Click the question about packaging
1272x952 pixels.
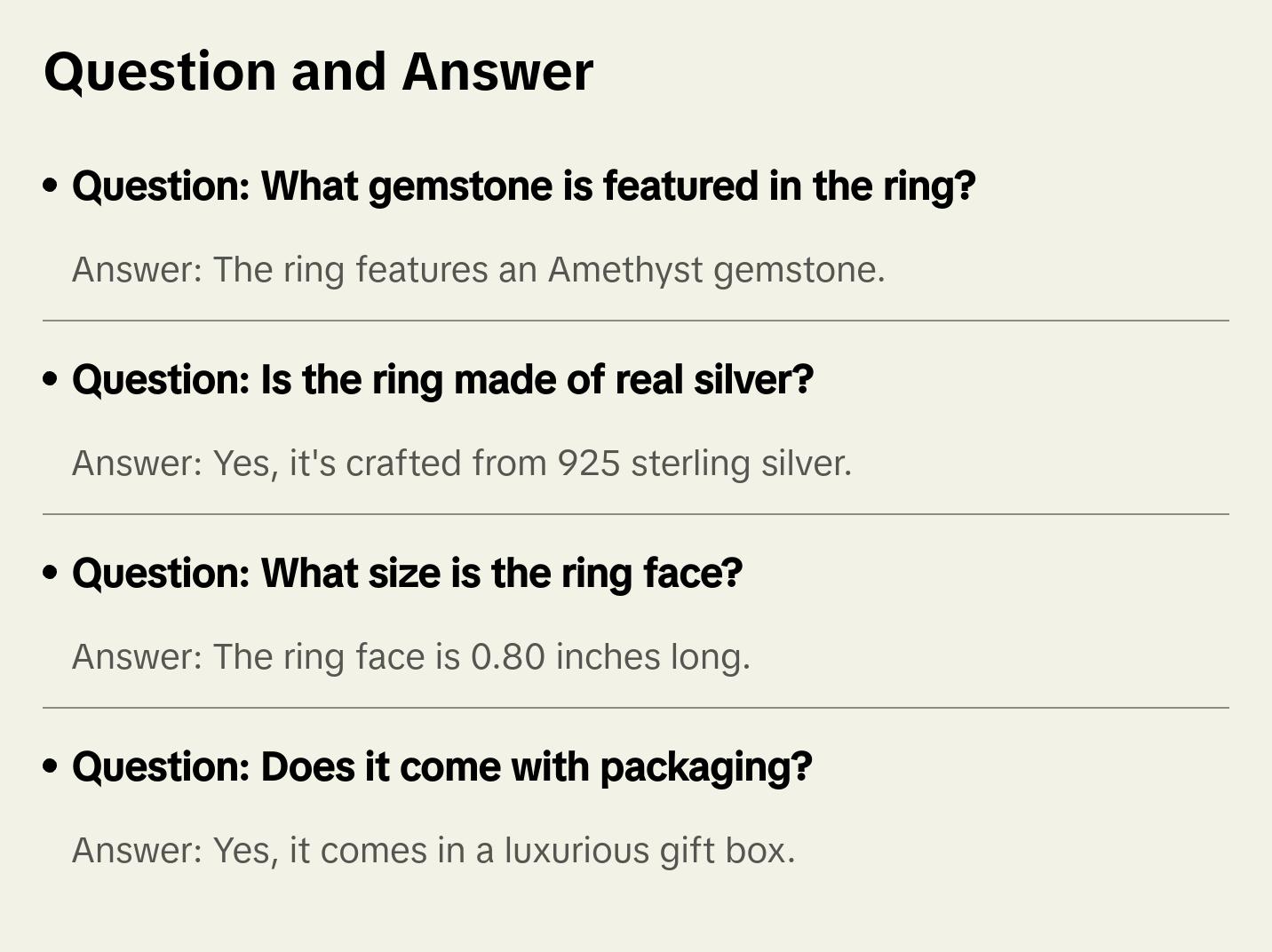click(x=441, y=767)
